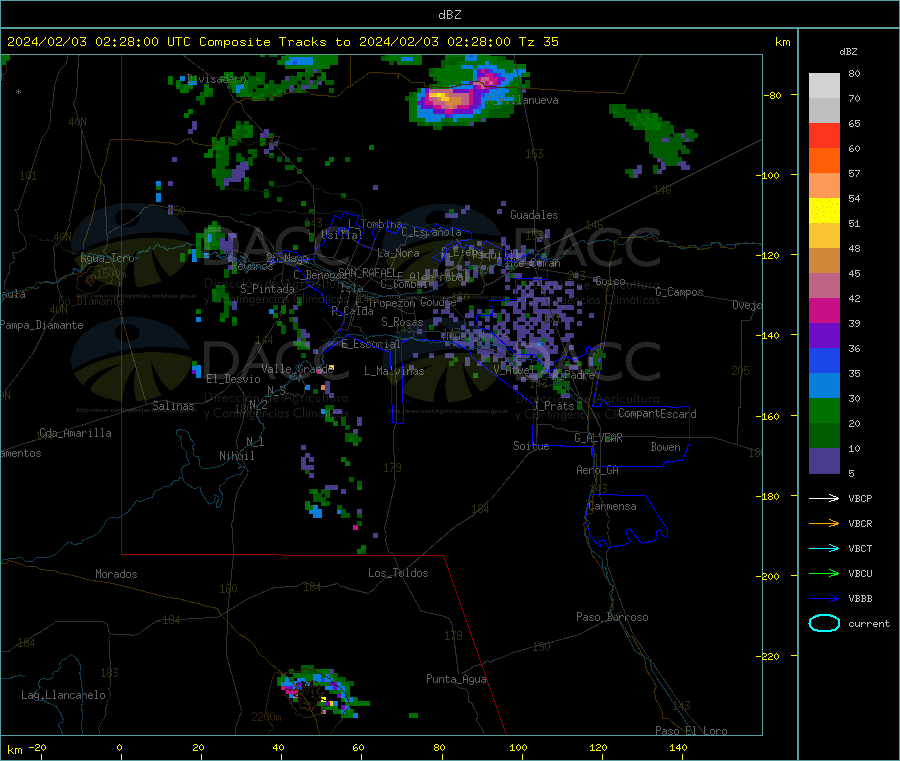
Task: Click the G_Campos location label
Action: (x=679, y=292)
